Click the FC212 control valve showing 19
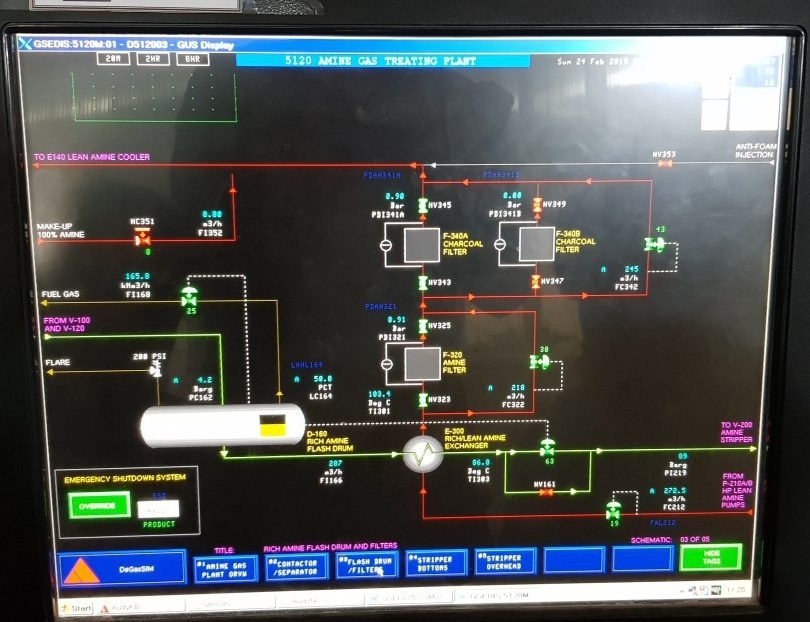 click(613, 511)
